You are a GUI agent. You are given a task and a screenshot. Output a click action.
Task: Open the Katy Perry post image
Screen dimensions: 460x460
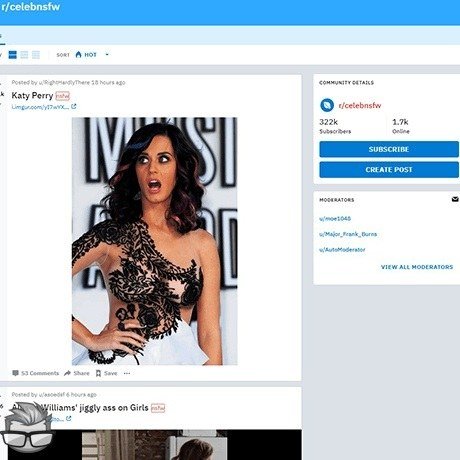[x=155, y=241]
